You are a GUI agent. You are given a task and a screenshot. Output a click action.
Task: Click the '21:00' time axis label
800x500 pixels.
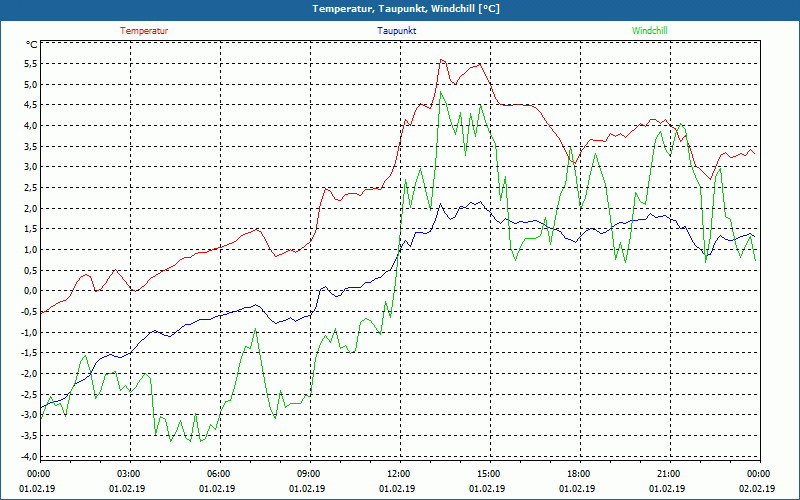[x=667, y=473]
